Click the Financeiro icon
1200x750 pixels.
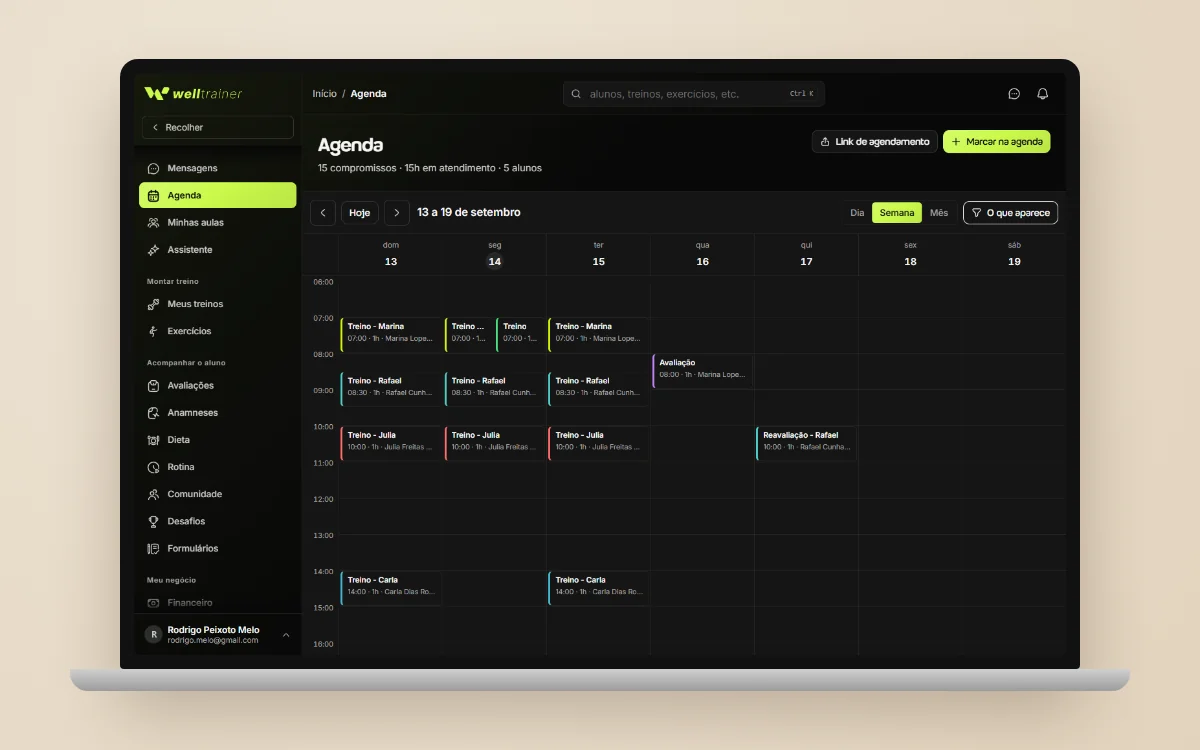(153, 603)
